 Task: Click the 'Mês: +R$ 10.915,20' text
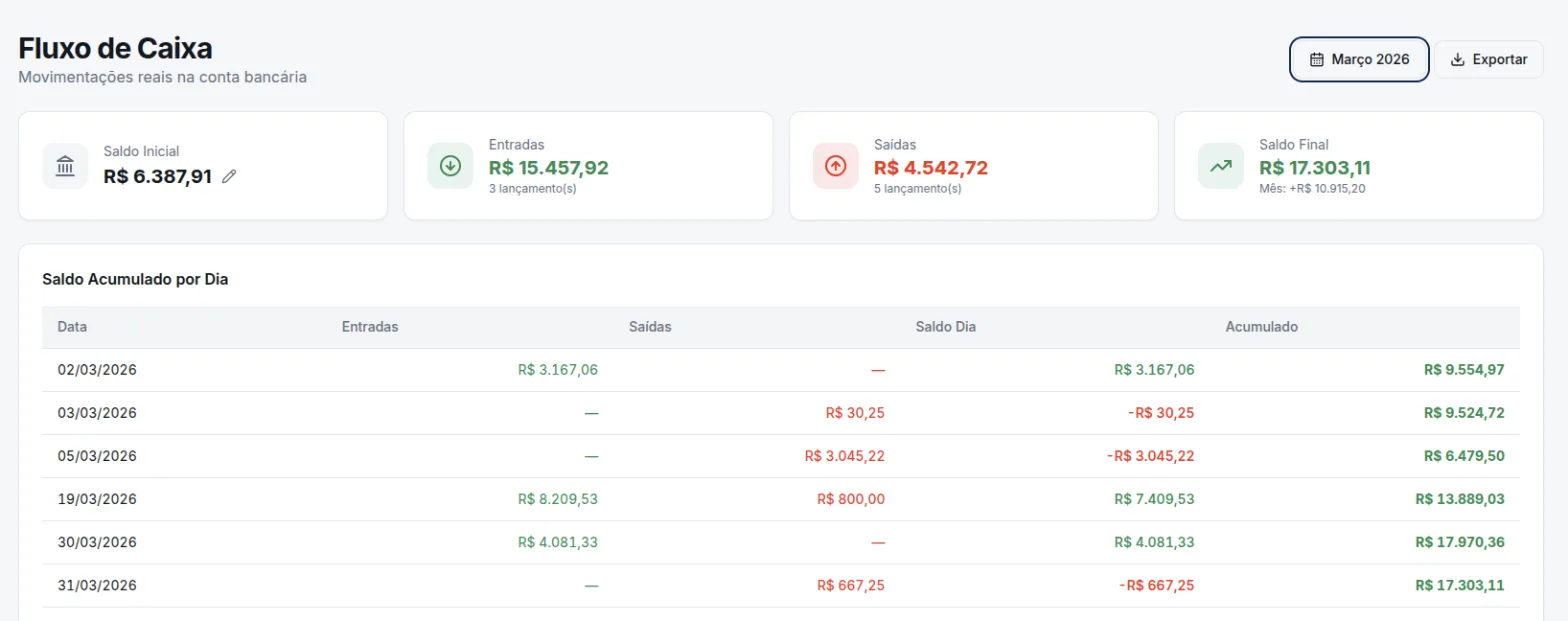click(x=1314, y=188)
